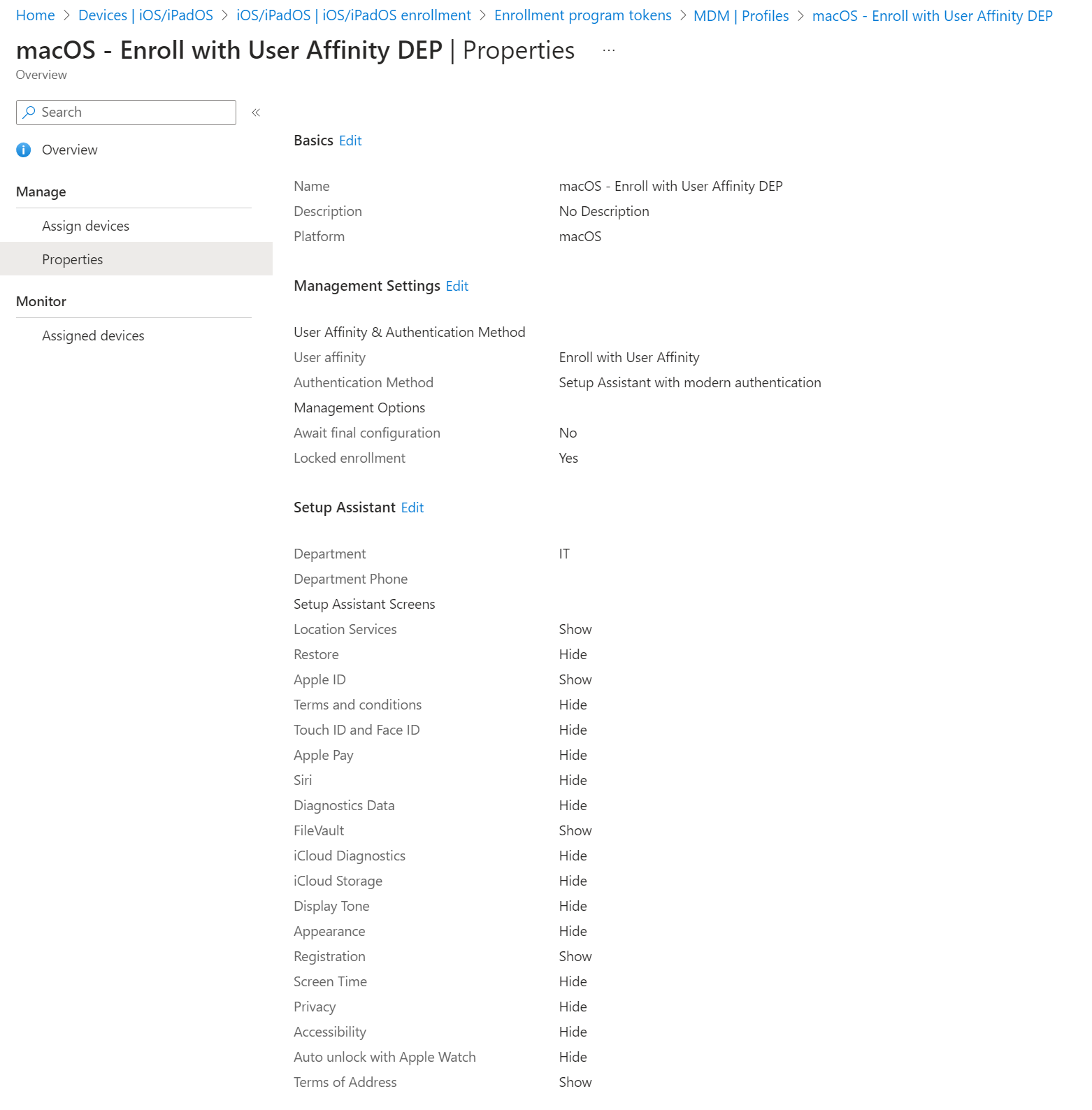This screenshot has width=1092, height=1110.
Task: Edit the Management Settings section
Action: pos(457,286)
